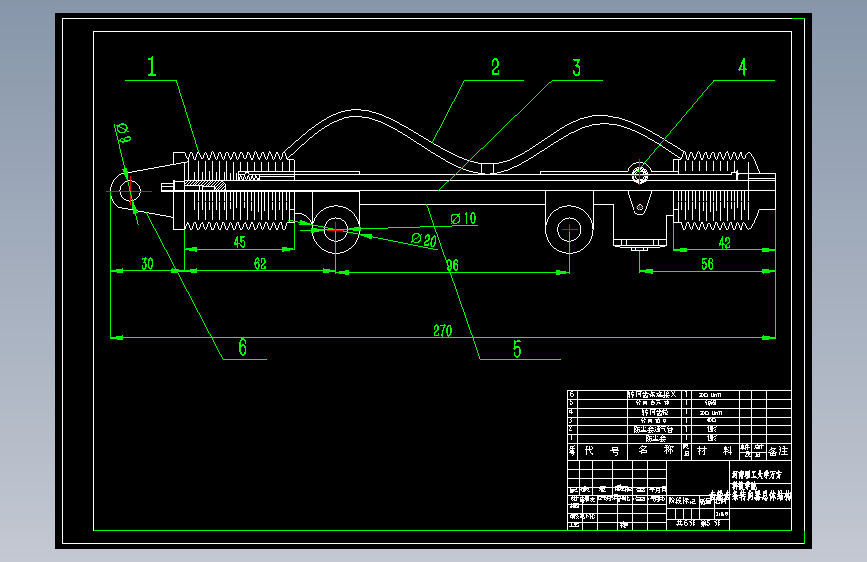Select the 42 dimension value
Image resolution: width=867 pixels, height=562 pixels.
[x=724, y=243]
